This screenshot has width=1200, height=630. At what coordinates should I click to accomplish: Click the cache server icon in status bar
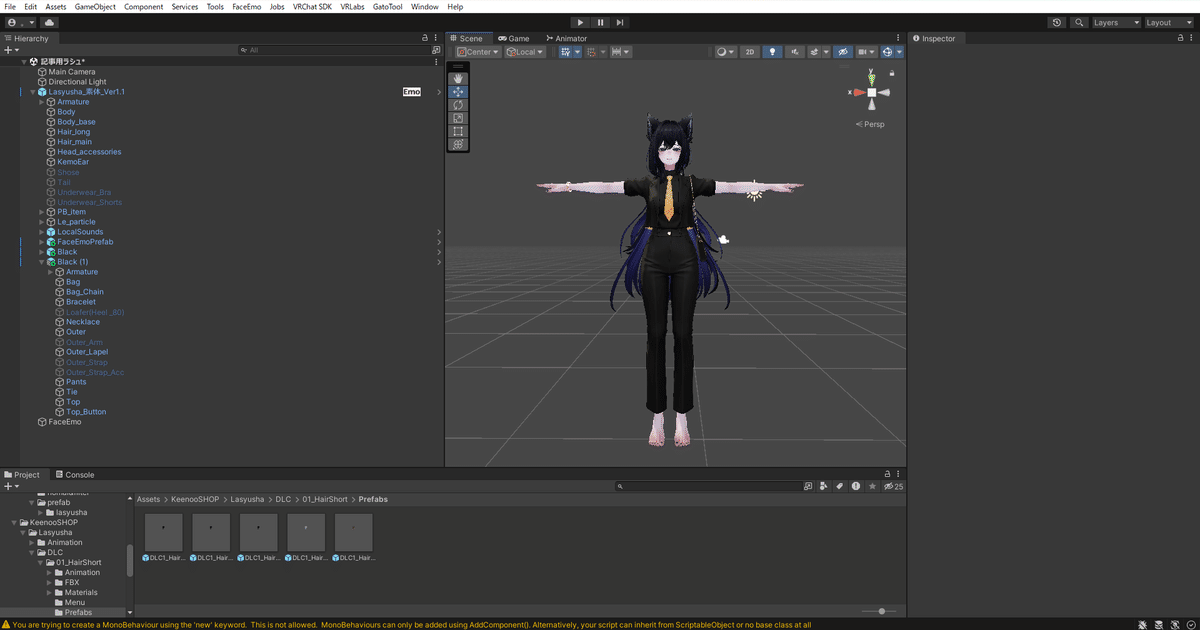click(x=1157, y=624)
